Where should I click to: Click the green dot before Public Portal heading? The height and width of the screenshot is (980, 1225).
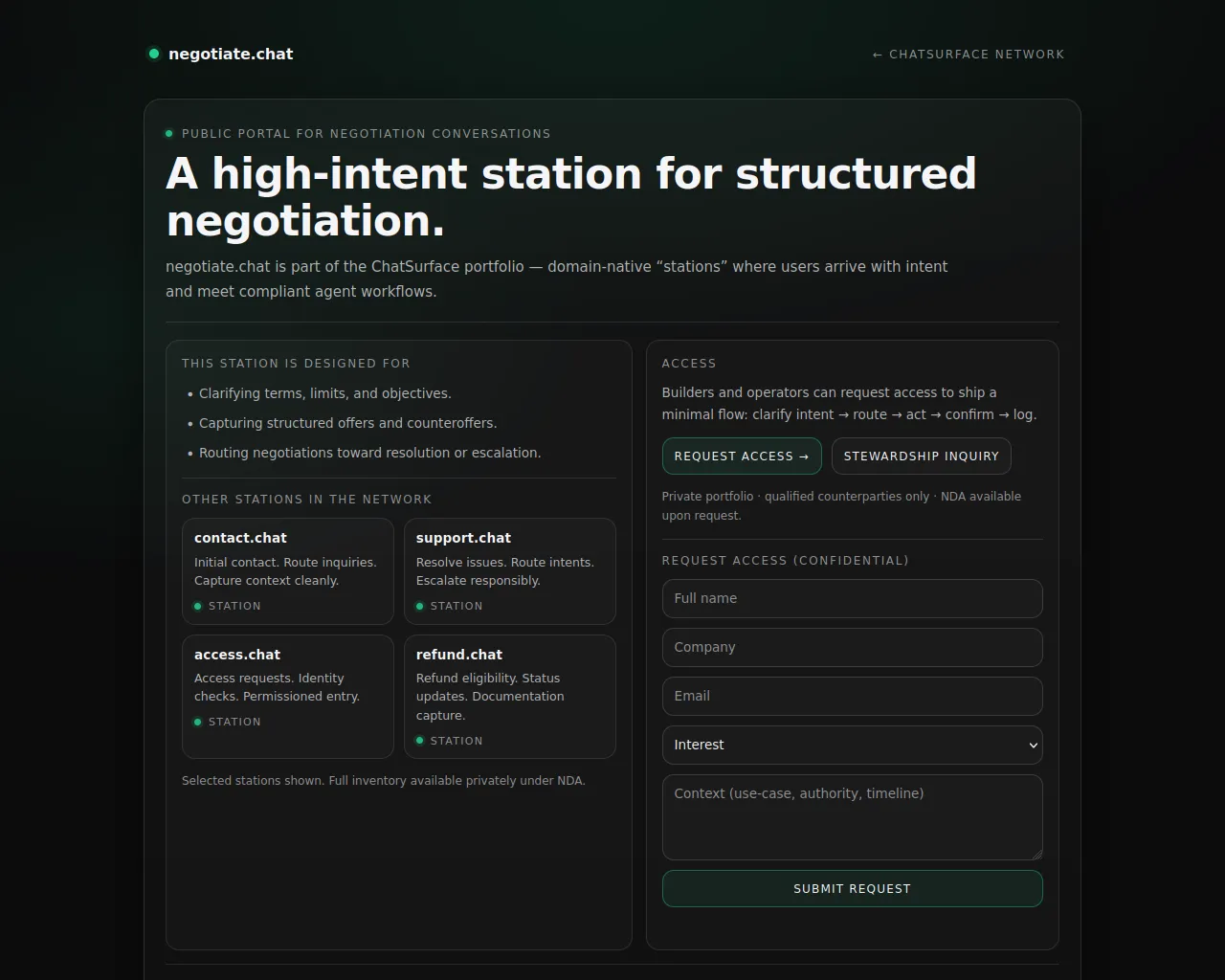pyautogui.click(x=169, y=134)
